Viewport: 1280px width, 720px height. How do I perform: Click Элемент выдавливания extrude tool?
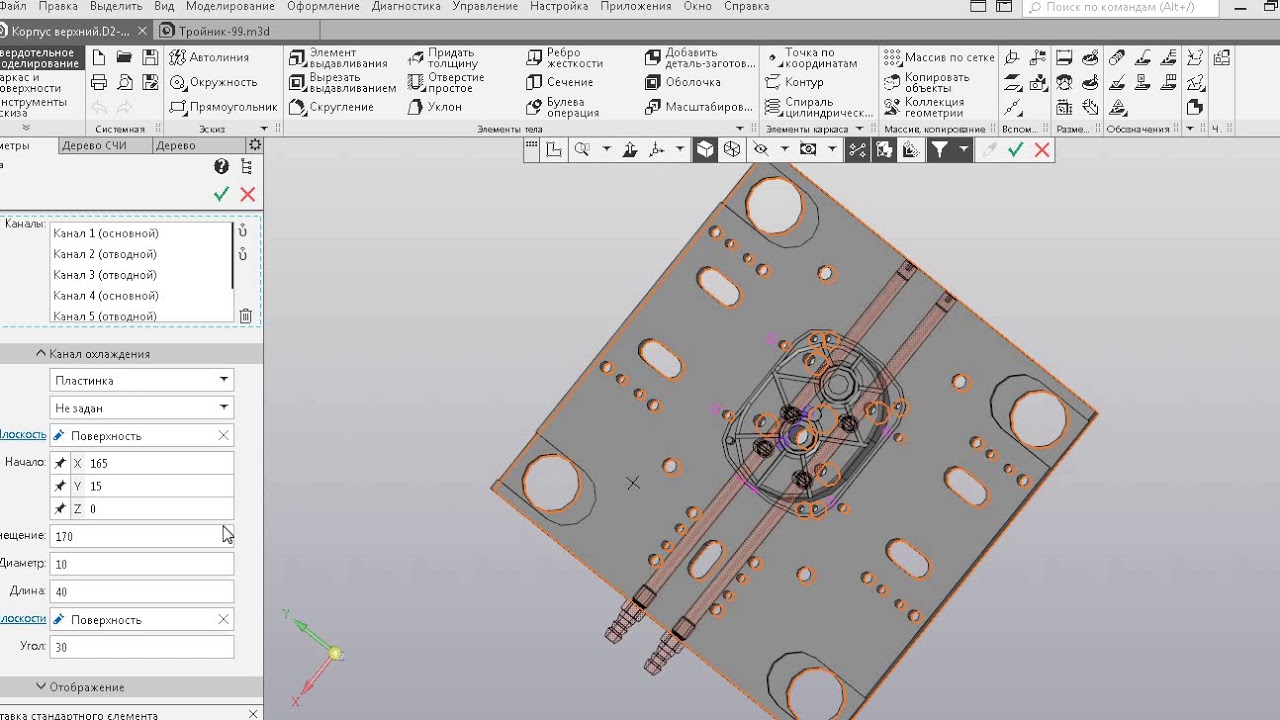tap(338, 58)
